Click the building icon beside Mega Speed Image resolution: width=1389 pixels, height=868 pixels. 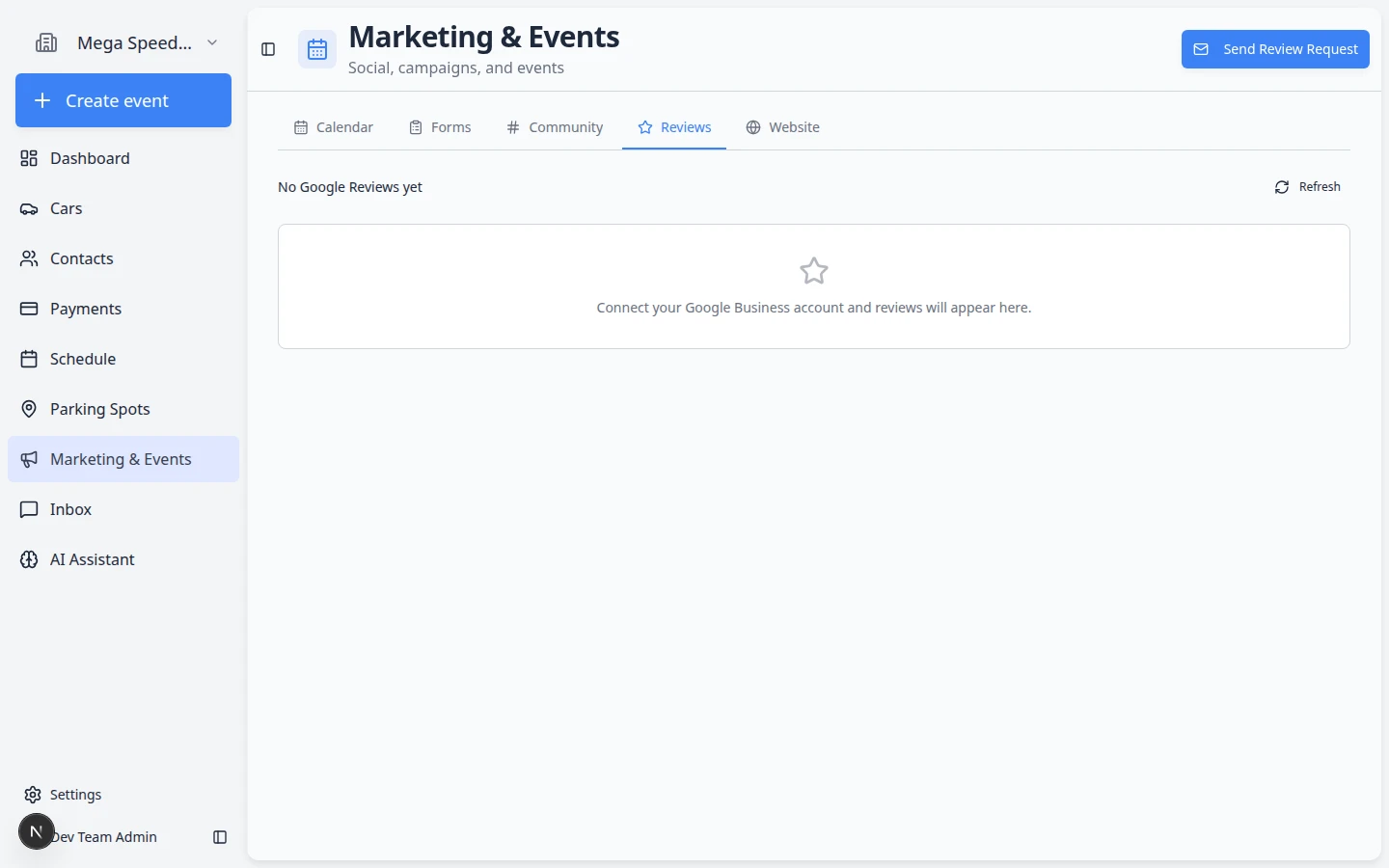46,42
